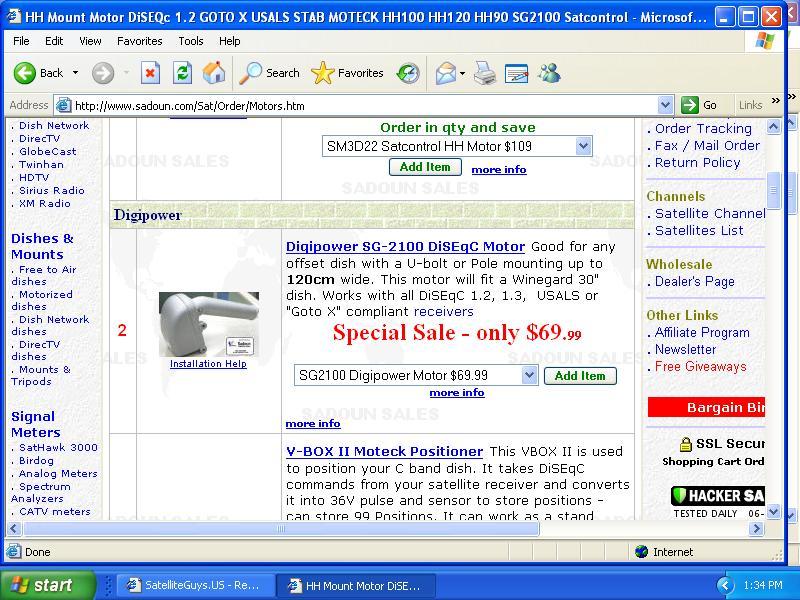Open Back button history dropdown arrow
The image size is (800, 600).
[76, 73]
